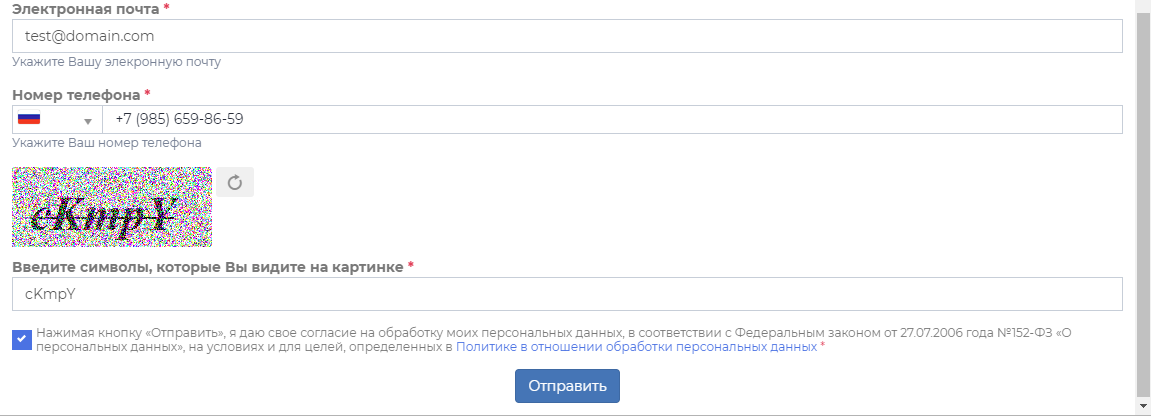Click into the phone number field

coord(611,120)
